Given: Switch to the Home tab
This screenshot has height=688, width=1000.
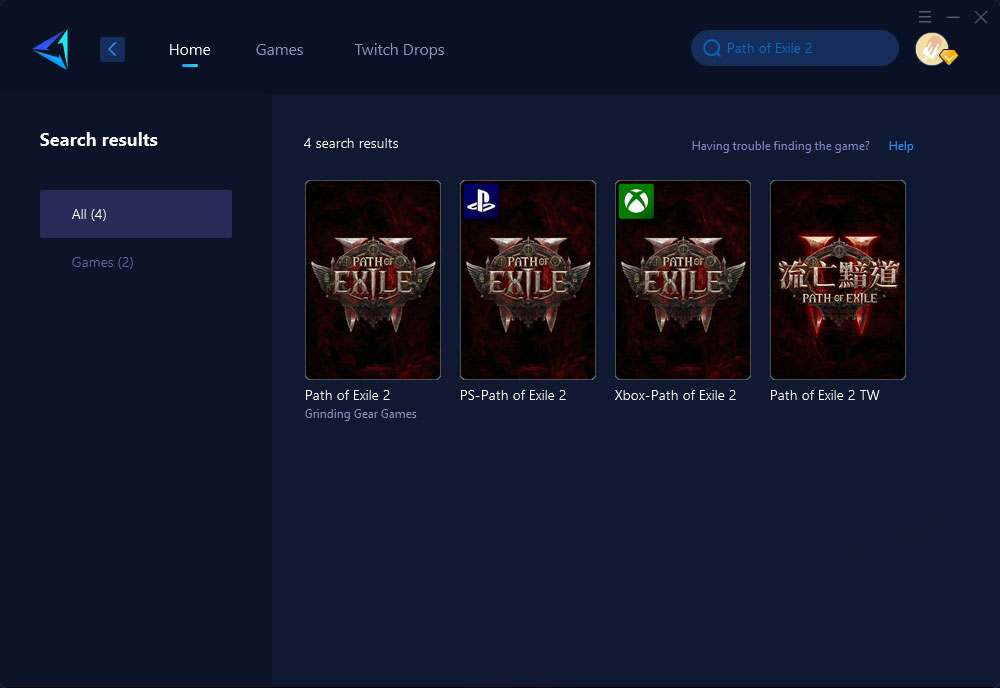Looking at the screenshot, I should (x=189, y=49).
